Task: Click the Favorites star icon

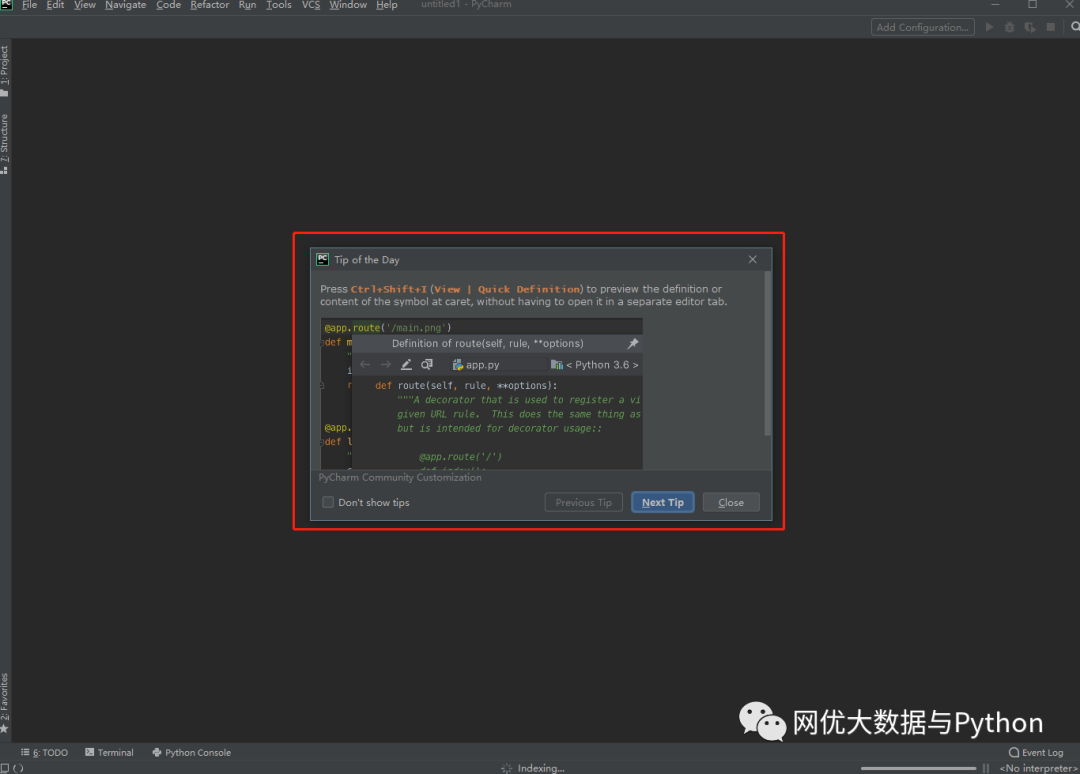Action: 4,728
